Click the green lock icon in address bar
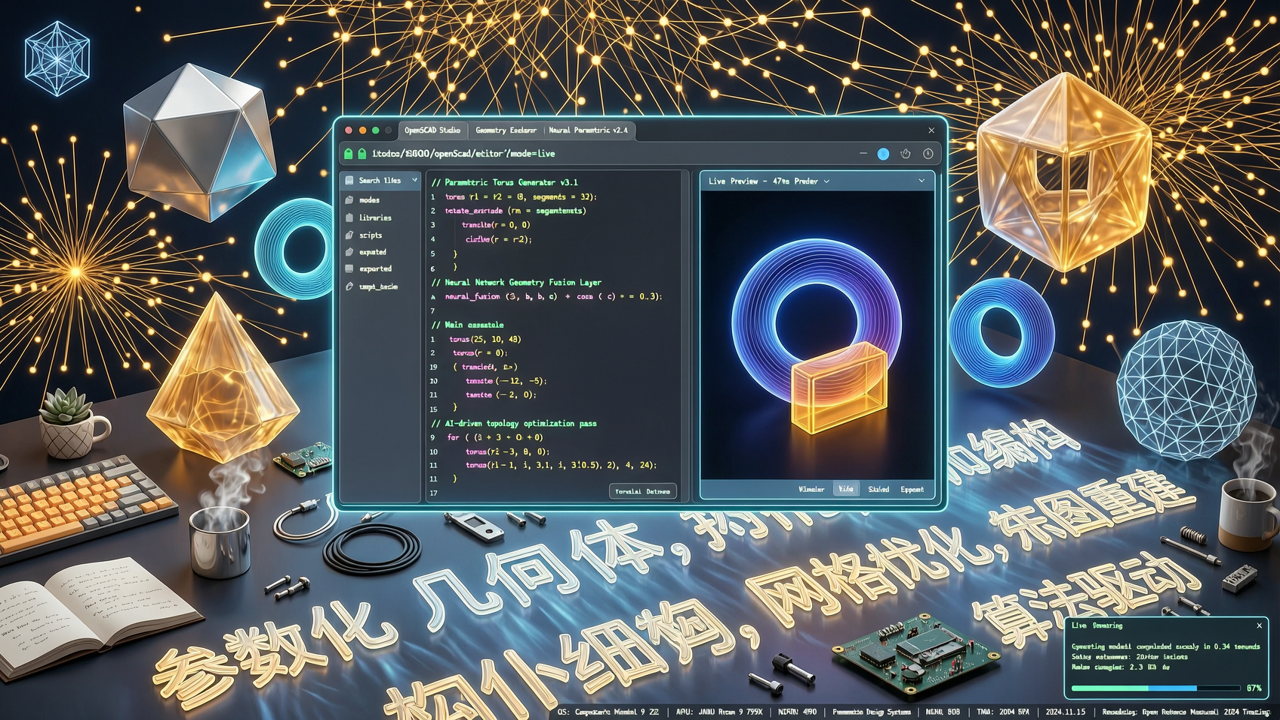 pyautogui.click(x=349, y=154)
